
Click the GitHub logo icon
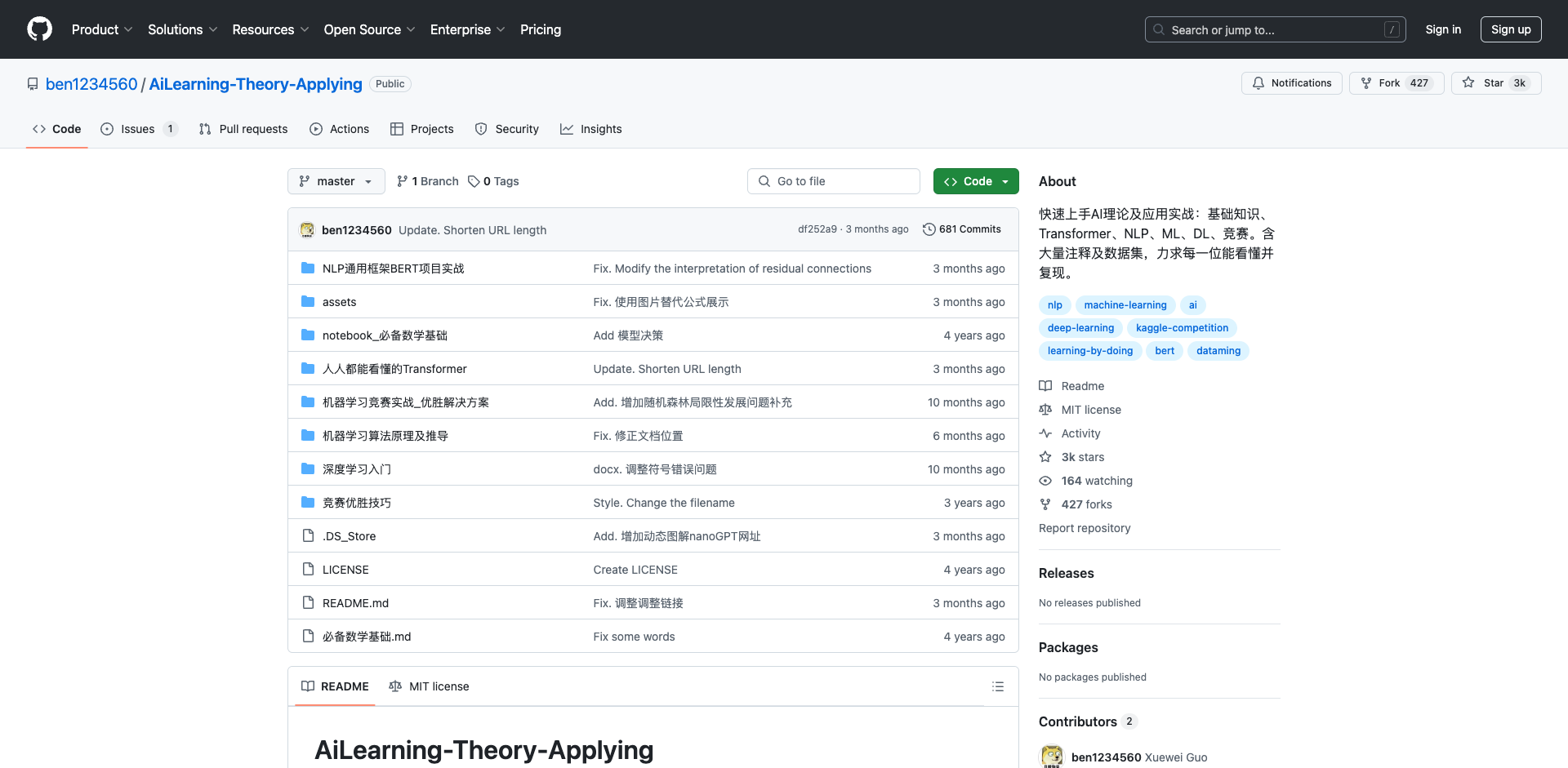[39, 29]
